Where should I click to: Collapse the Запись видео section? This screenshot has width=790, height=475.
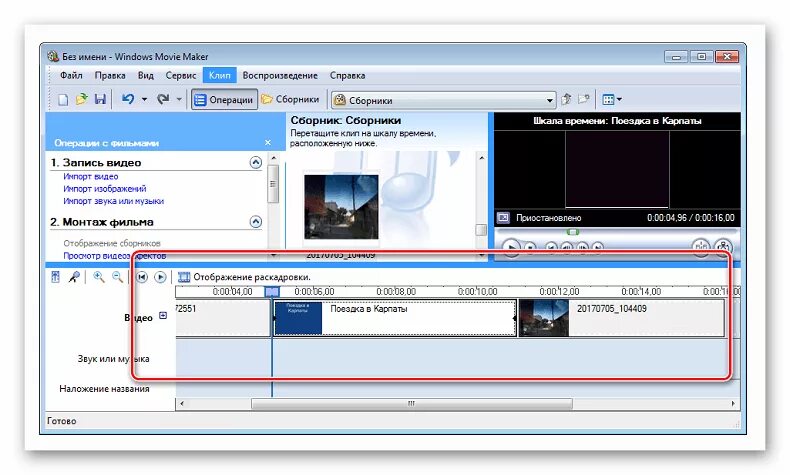click(256, 163)
